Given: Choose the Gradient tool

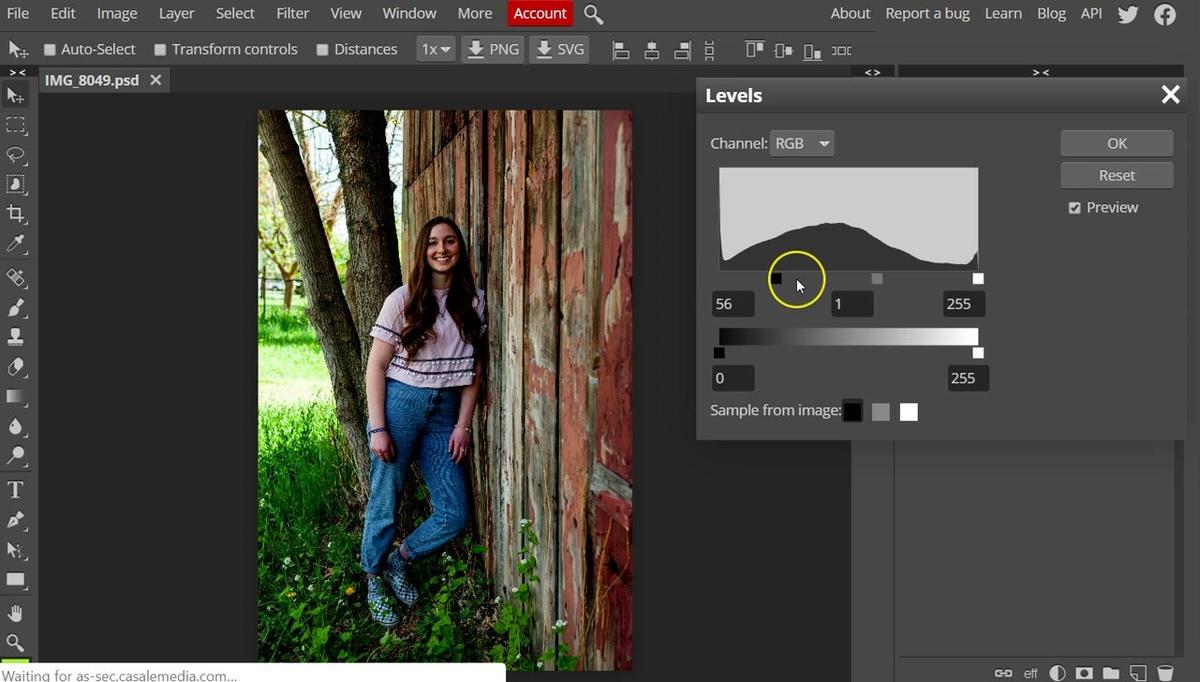Looking at the screenshot, I should (16, 396).
